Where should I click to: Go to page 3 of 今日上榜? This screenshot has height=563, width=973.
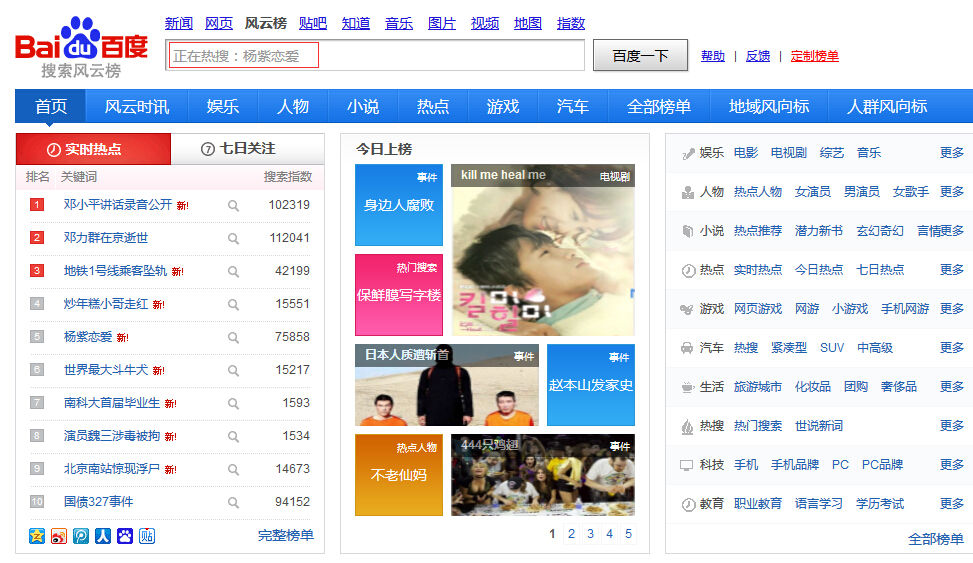pyautogui.click(x=590, y=534)
